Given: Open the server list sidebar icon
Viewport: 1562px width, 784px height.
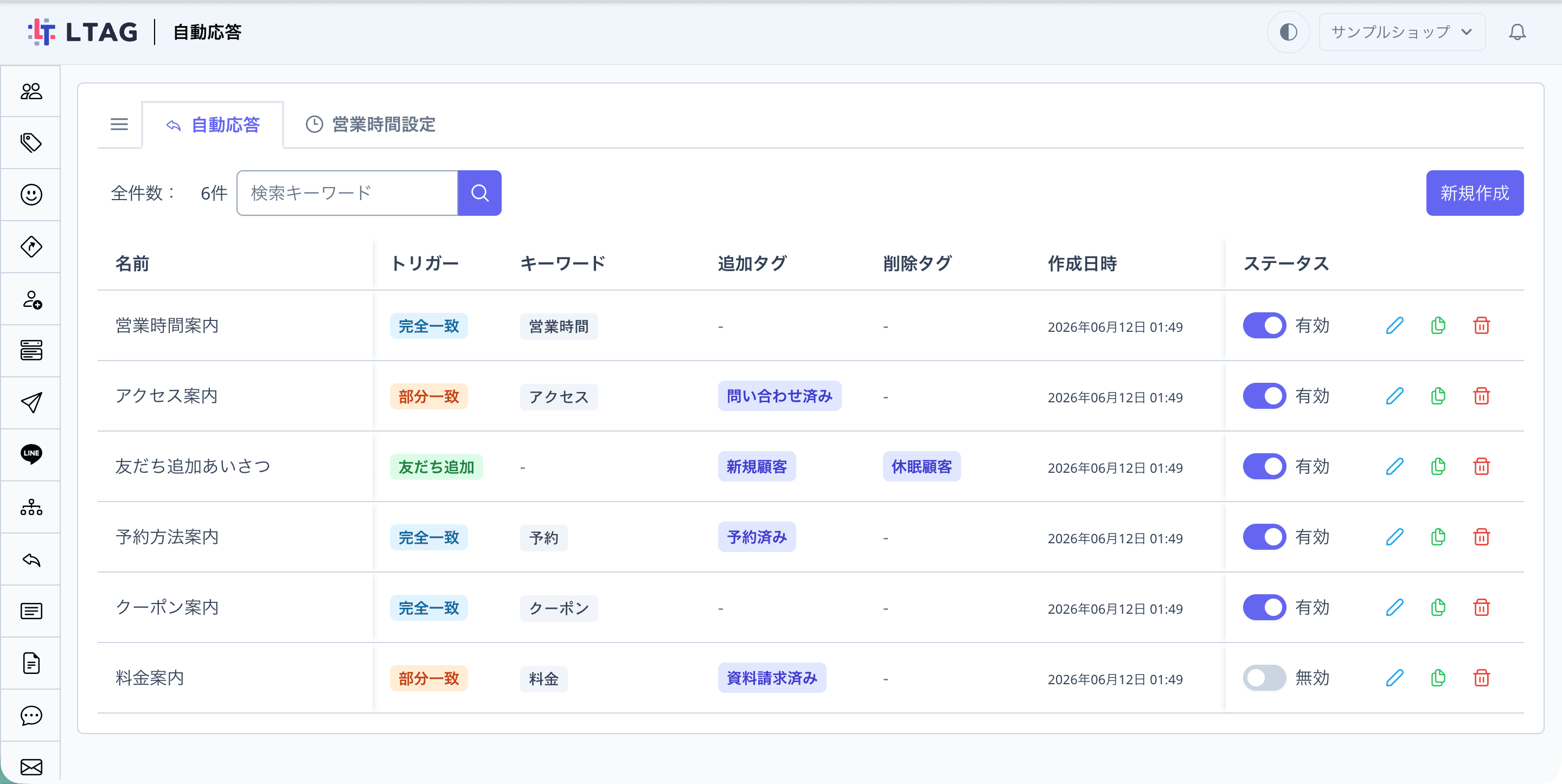Looking at the screenshot, I should (x=31, y=350).
